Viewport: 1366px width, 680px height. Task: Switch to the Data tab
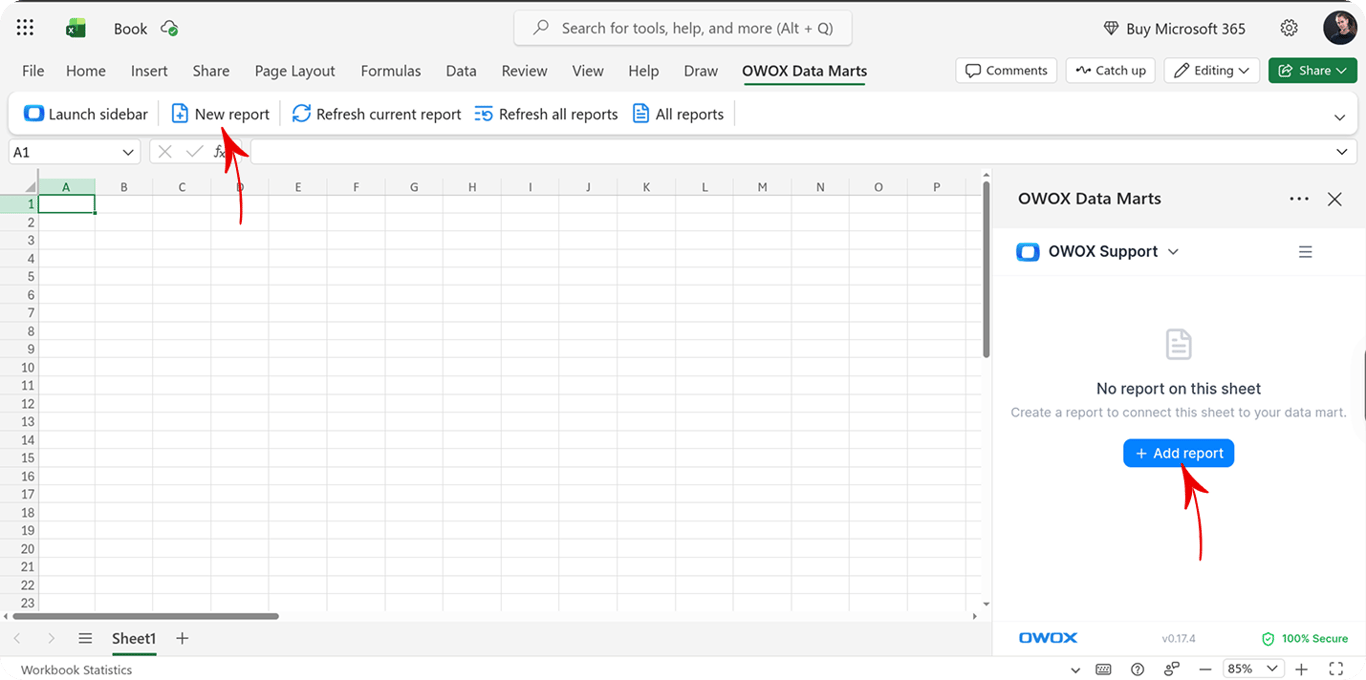461,71
